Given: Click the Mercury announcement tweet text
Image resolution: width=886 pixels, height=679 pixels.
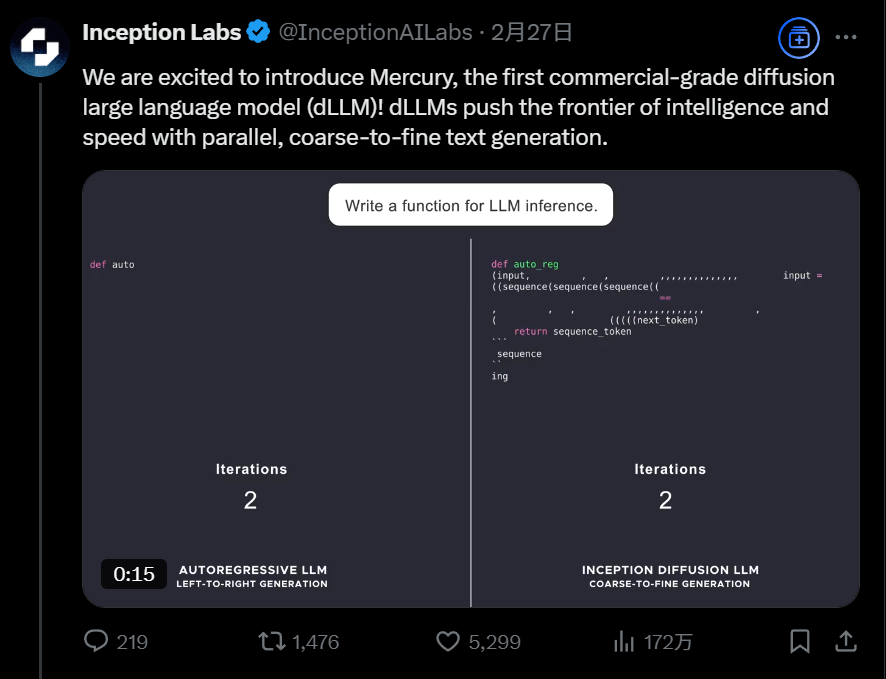Looking at the screenshot, I should [x=458, y=107].
